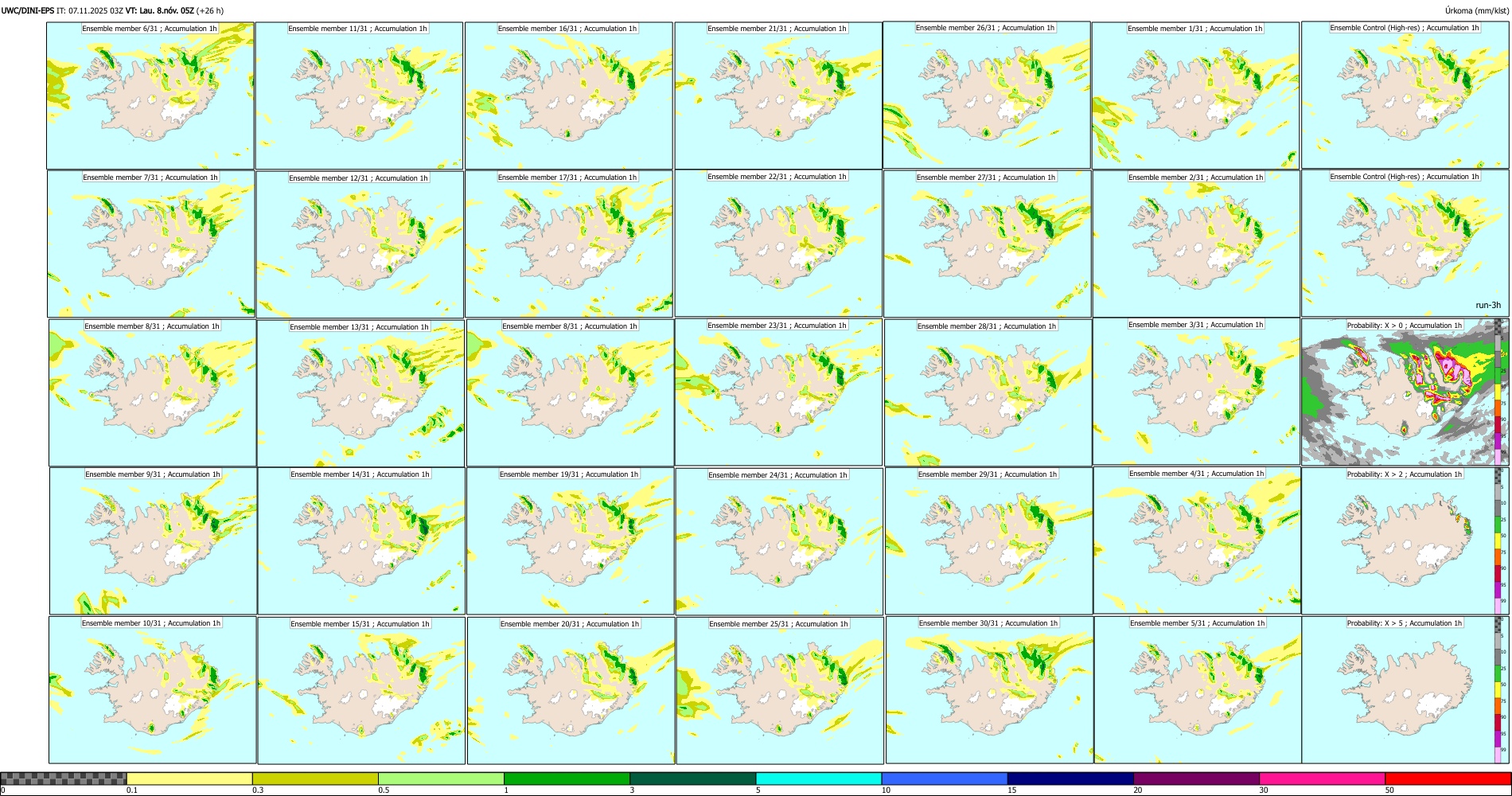
Task: Click the 'IT: 07.11.2025 03Z' initial time text
Action: (x=90, y=11)
